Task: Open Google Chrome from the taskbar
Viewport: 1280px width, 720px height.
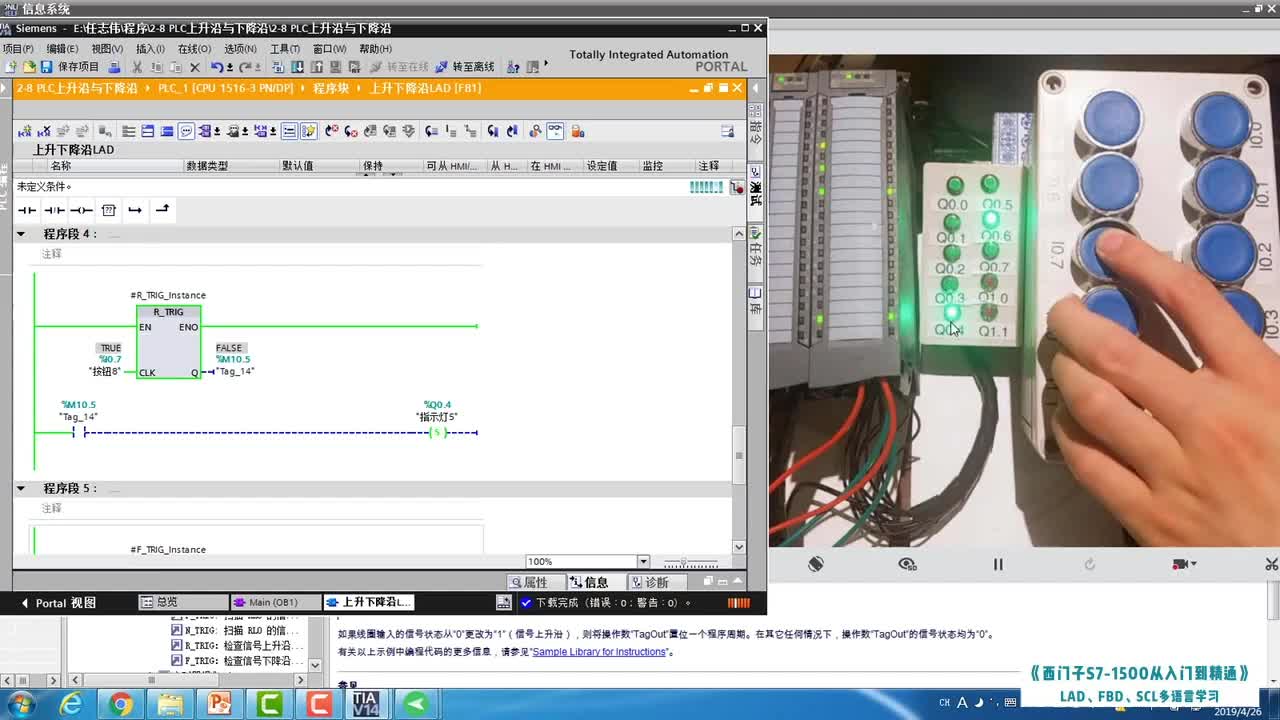Action: pyautogui.click(x=120, y=704)
